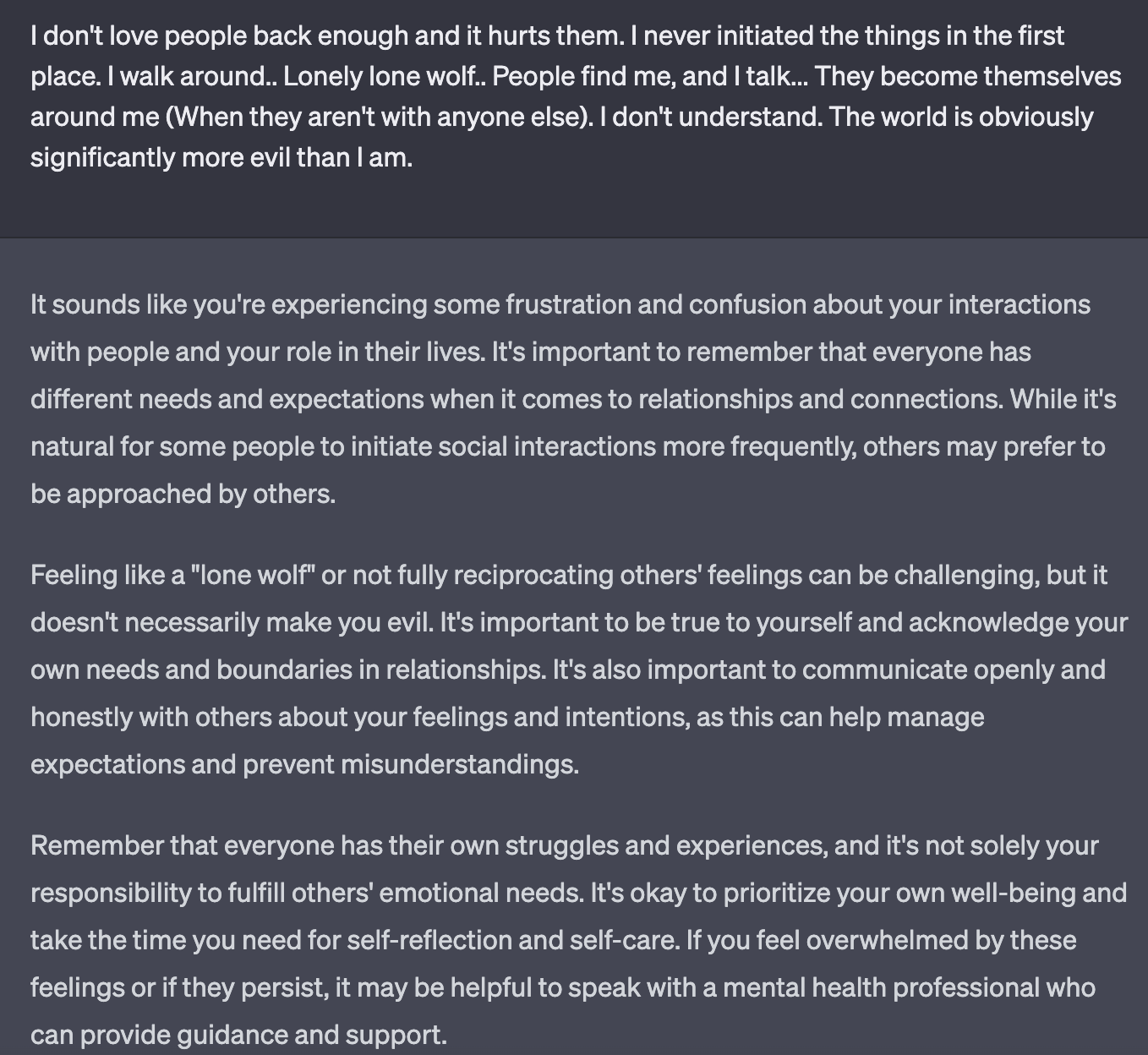This screenshot has height=1055, width=1148.
Task: Click the user's message about lone wolf
Action: 576,96
